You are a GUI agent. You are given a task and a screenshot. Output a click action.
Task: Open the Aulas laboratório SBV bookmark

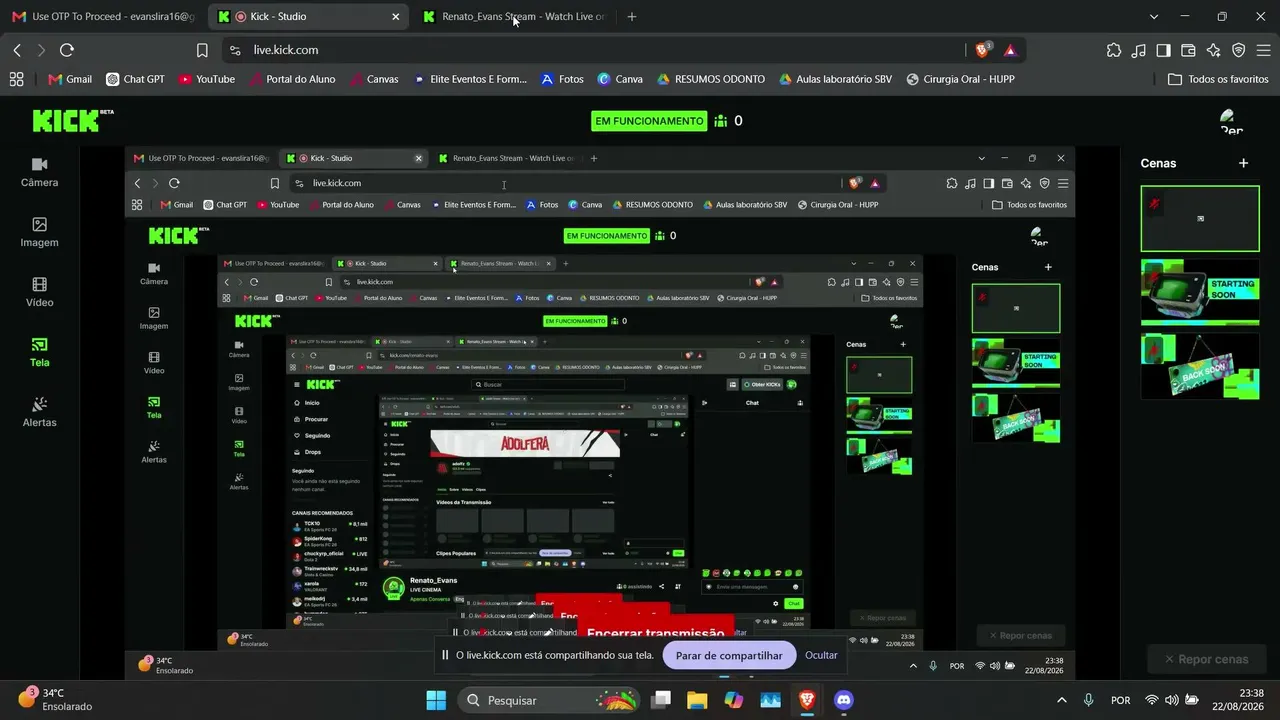tap(836, 79)
